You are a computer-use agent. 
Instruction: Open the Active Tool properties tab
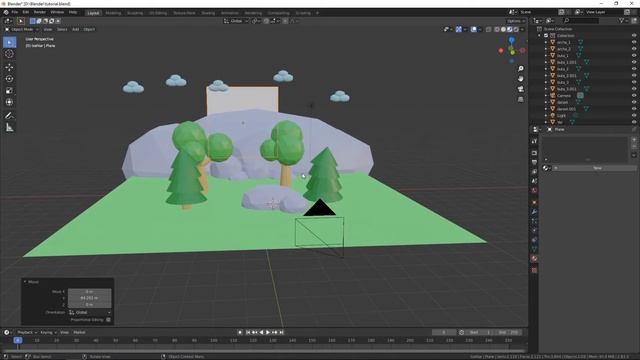point(534,141)
